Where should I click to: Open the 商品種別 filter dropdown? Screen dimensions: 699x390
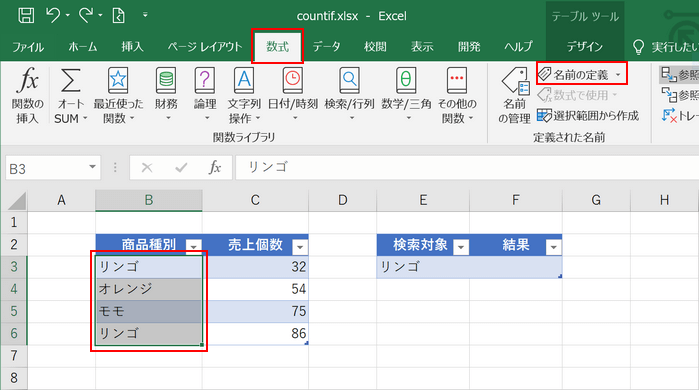click(193, 246)
